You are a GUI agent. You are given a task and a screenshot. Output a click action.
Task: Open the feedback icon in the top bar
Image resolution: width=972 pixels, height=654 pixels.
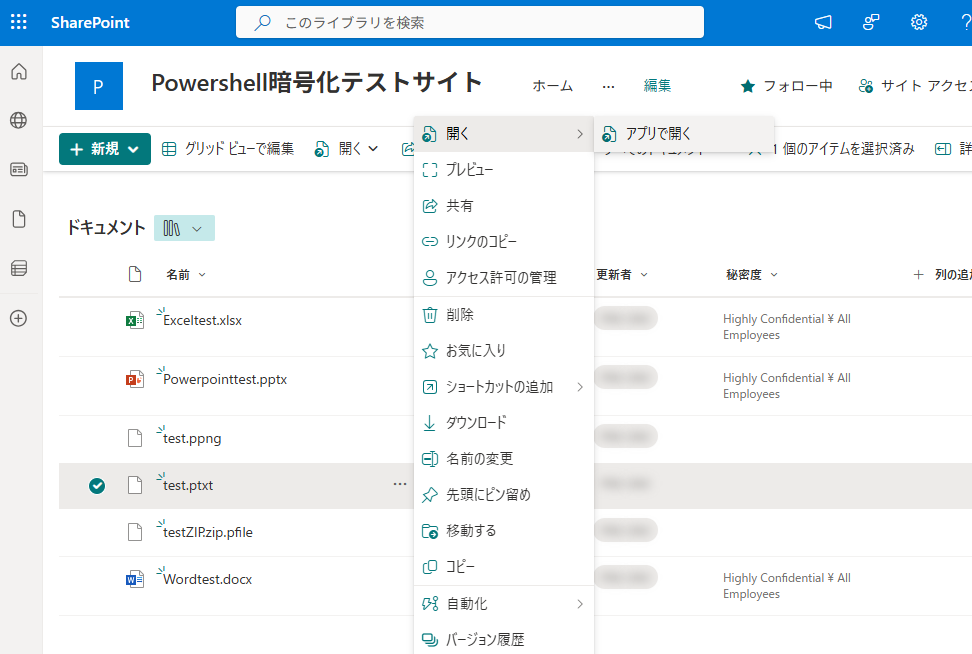(x=870, y=22)
